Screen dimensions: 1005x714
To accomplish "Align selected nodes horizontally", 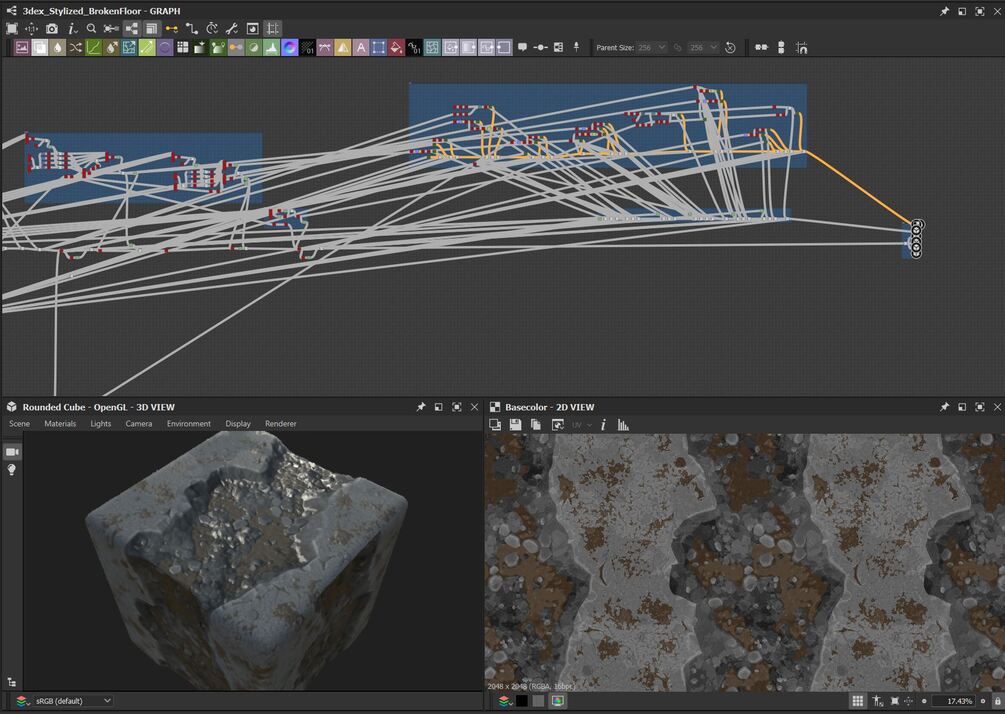I will 761,47.
